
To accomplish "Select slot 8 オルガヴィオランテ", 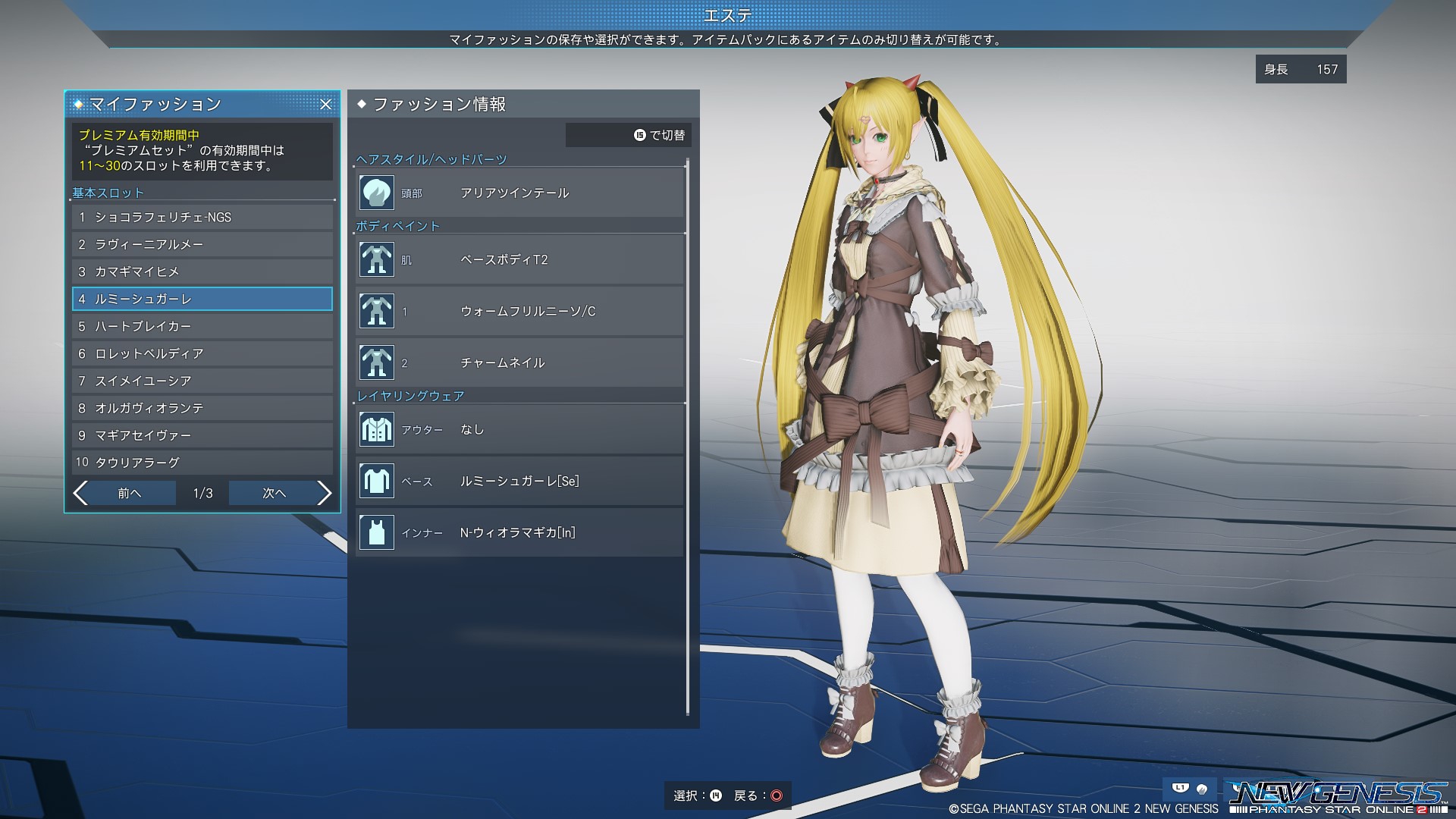I will 202,408.
